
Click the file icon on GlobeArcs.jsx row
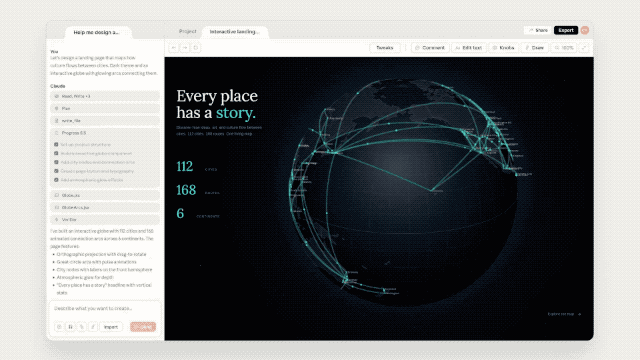57,207
